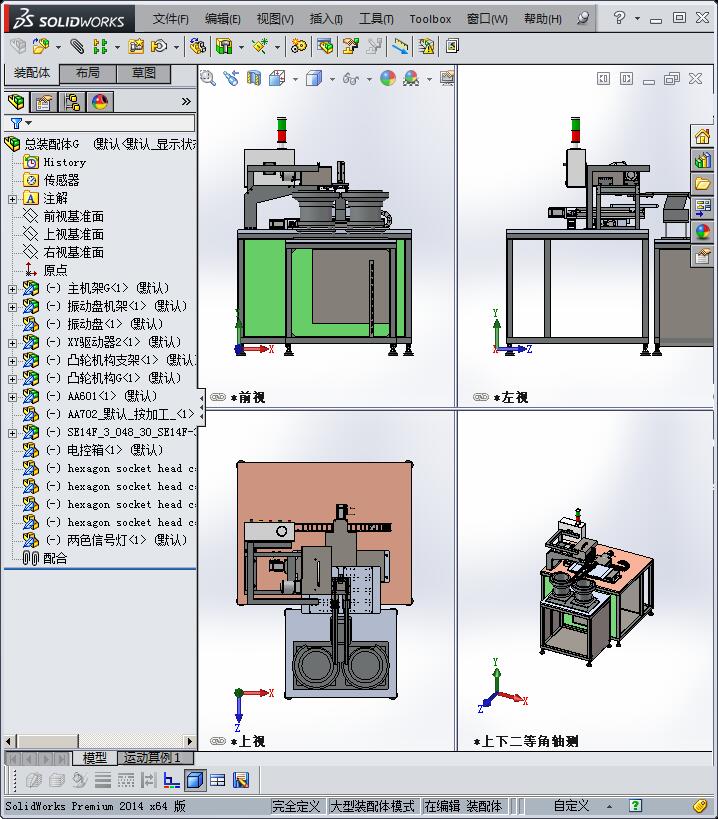Click inside the tree filter field

coord(99,123)
